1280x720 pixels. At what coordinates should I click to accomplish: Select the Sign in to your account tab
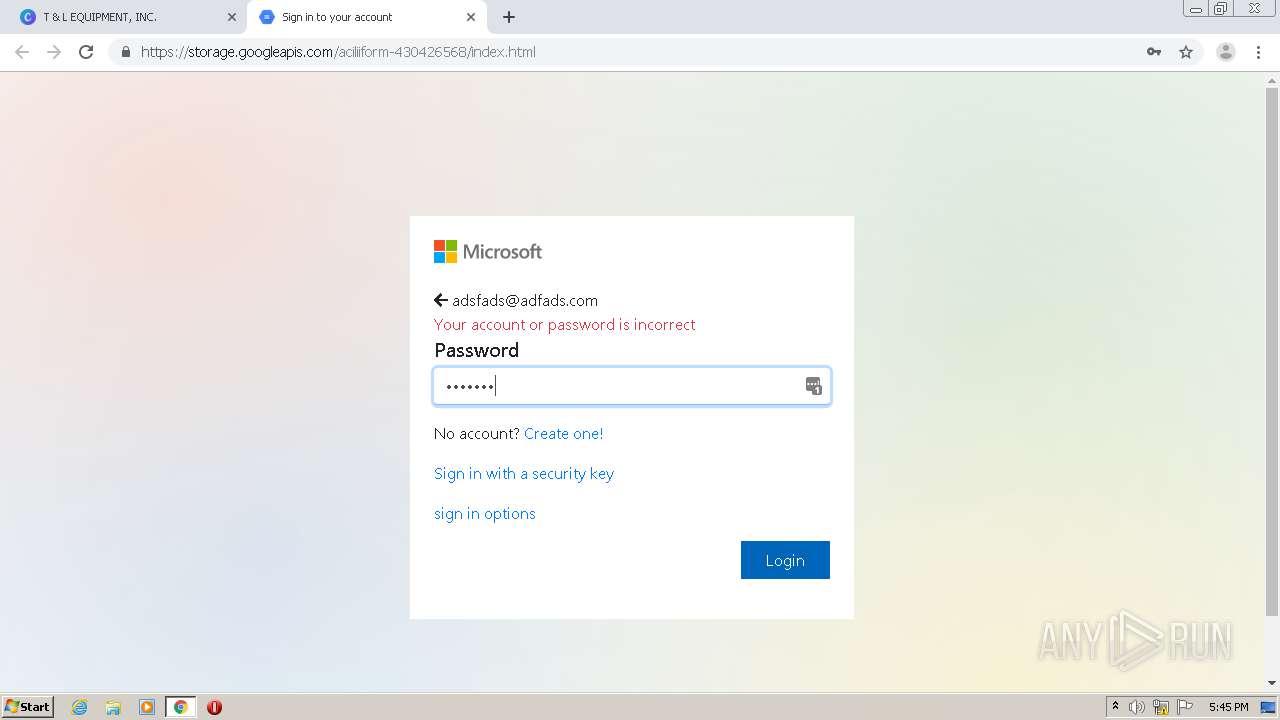[x=365, y=17]
